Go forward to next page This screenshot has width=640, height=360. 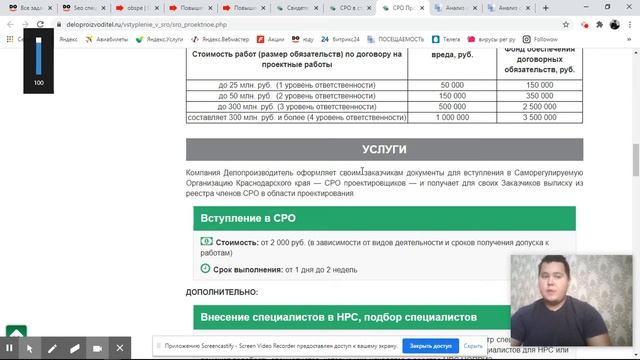25,24
